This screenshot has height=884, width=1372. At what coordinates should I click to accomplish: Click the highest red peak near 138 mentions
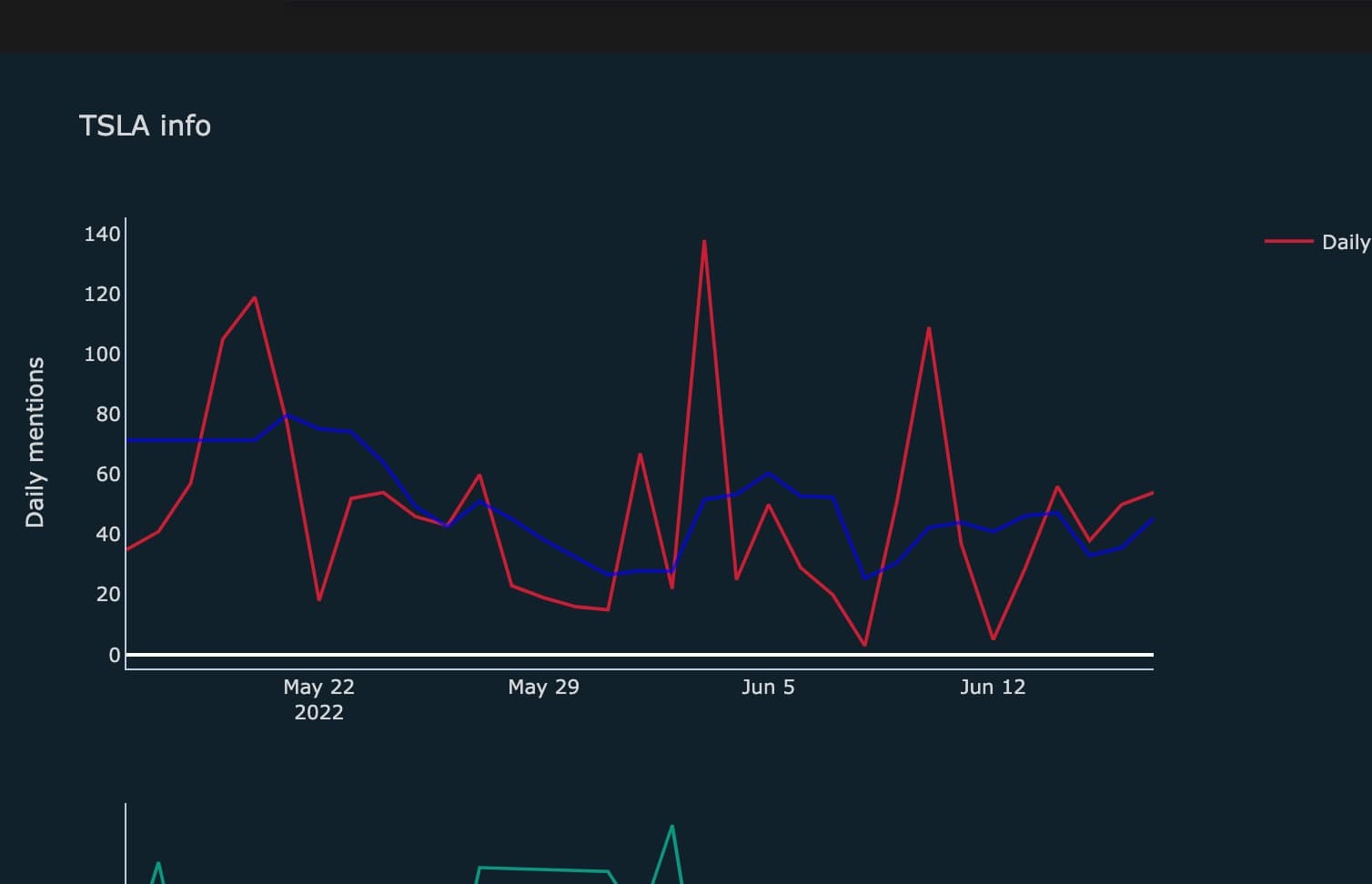pyautogui.click(x=704, y=241)
